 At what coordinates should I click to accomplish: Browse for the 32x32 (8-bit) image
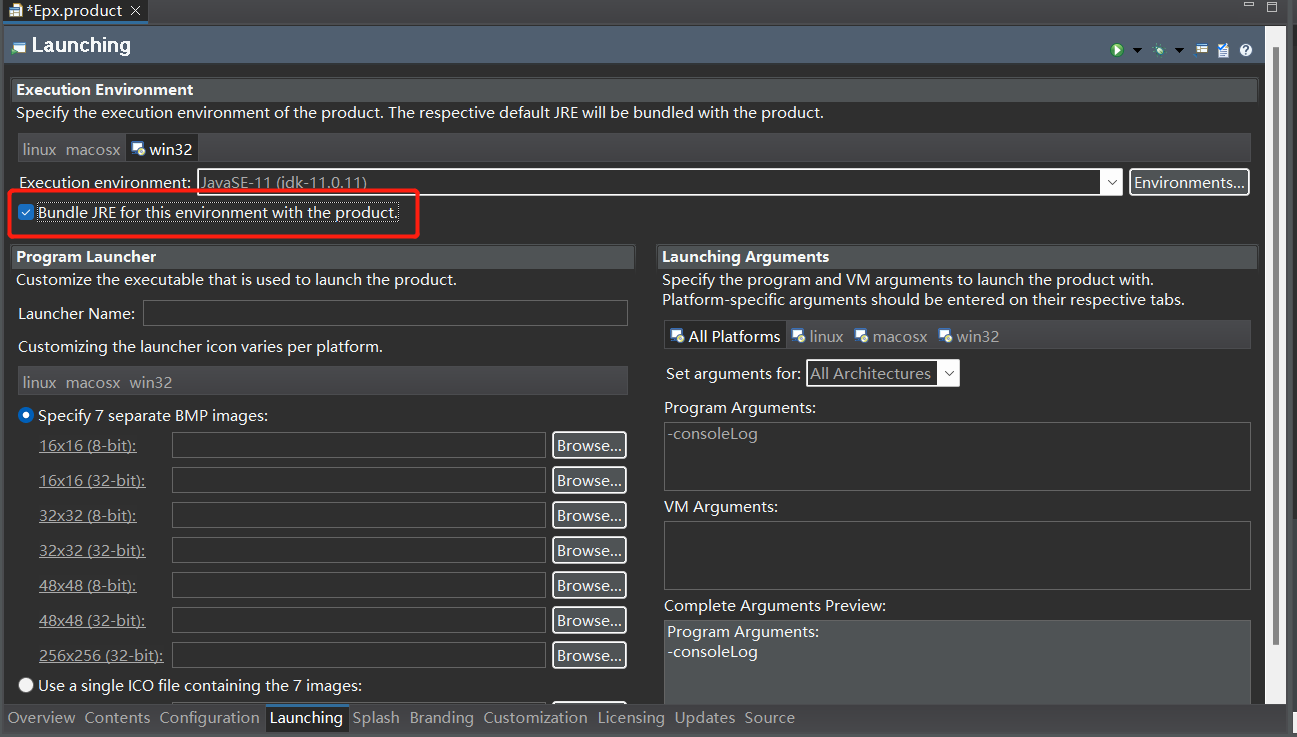[x=589, y=516]
